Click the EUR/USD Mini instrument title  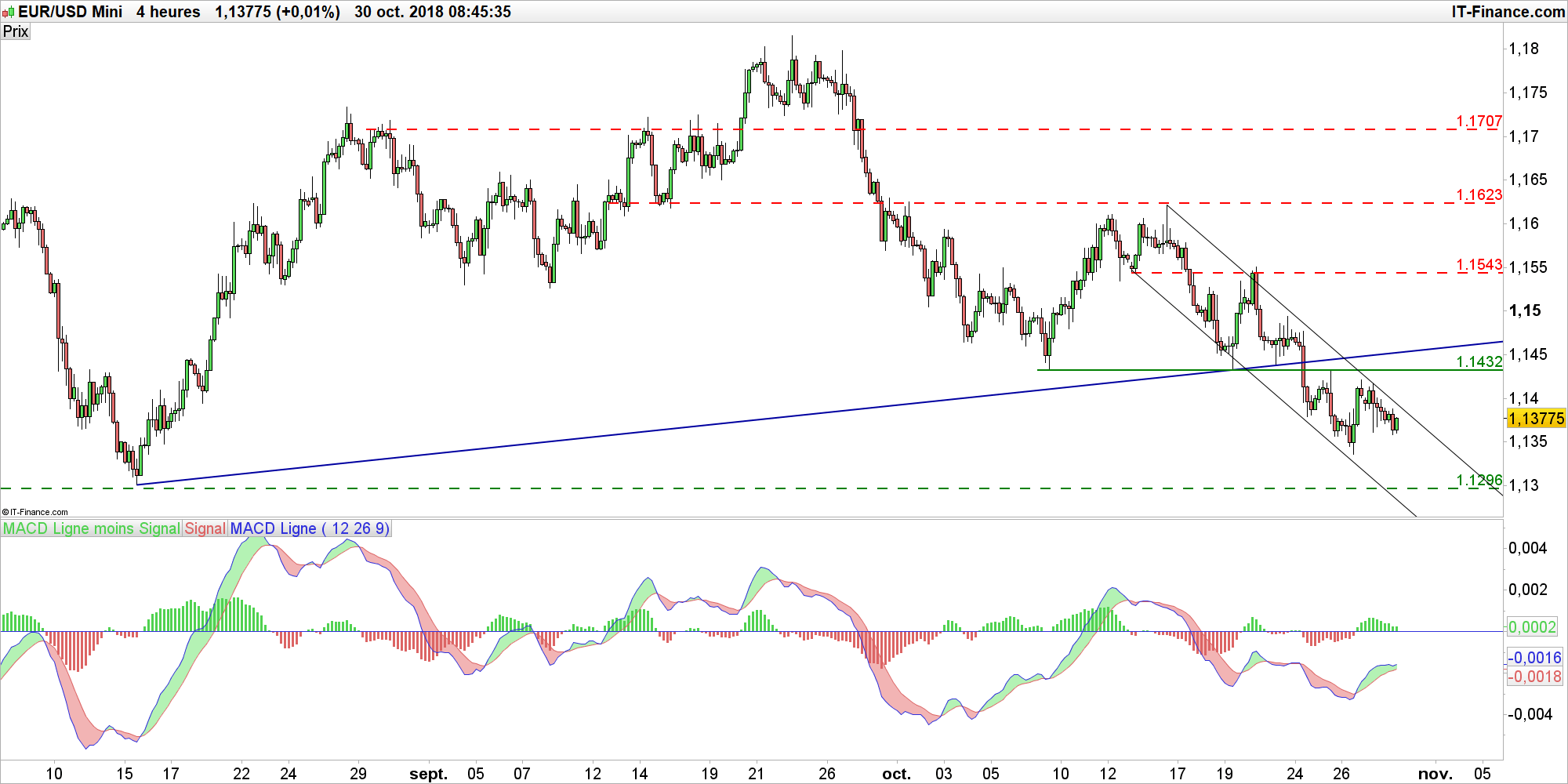pos(71,12)
